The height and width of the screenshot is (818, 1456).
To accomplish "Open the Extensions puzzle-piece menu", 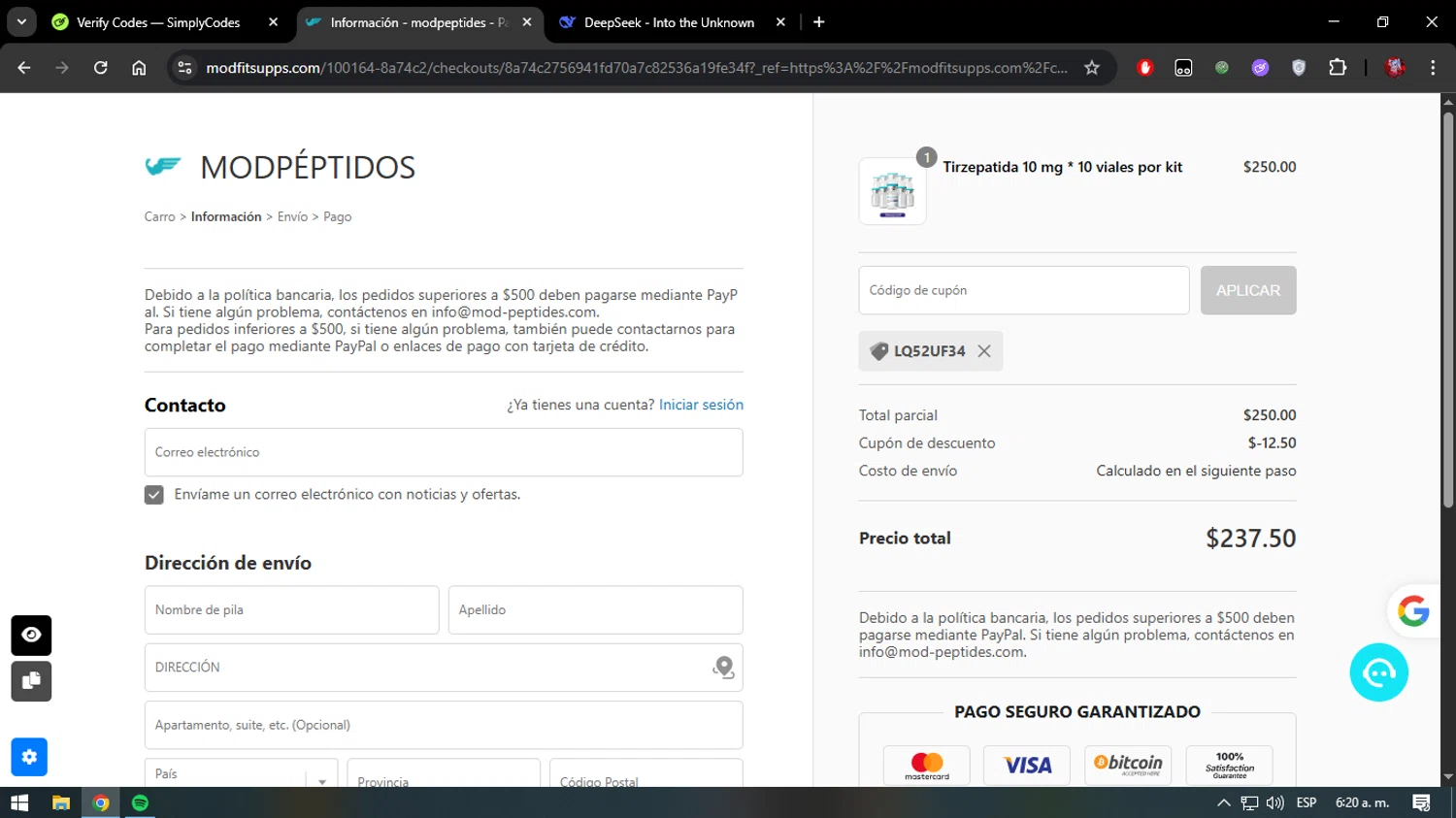I will click(x=1338, y=68).
